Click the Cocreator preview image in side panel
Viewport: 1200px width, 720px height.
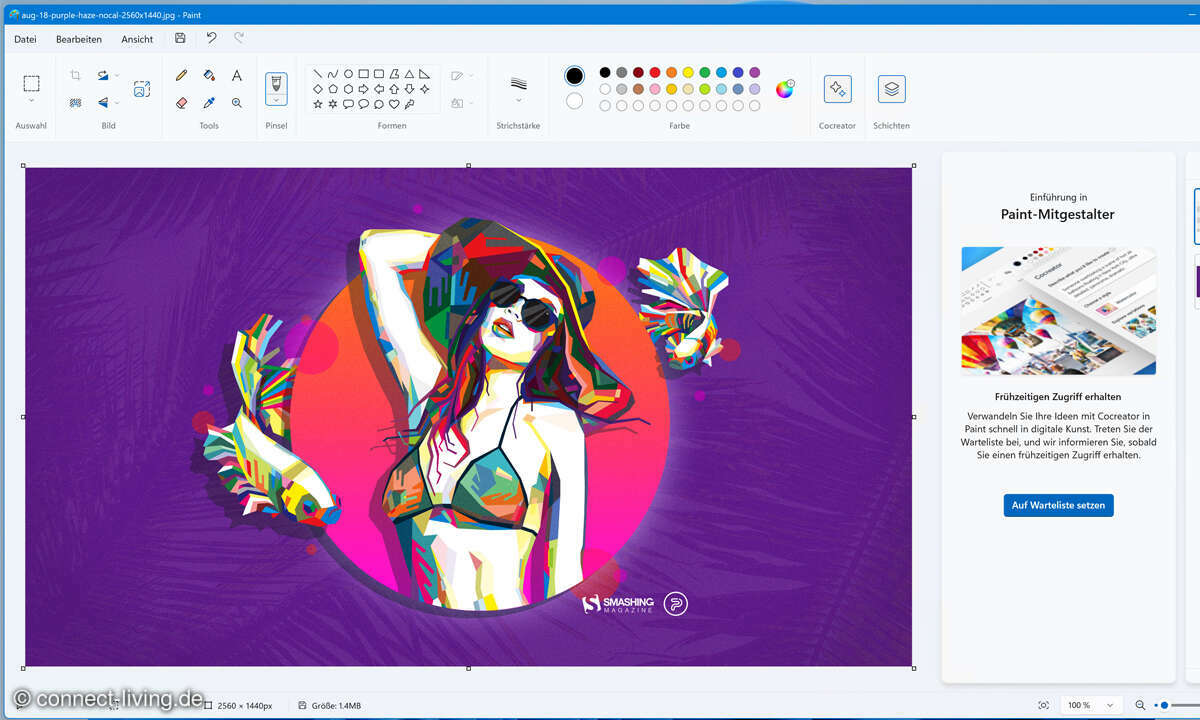tap(1058, 311)
